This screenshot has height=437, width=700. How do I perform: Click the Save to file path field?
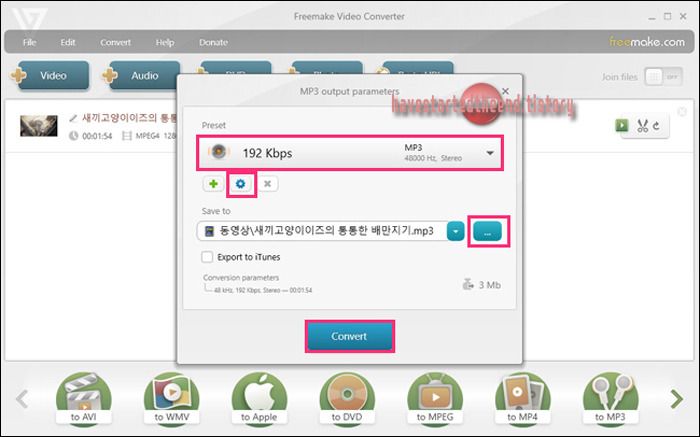[322, 231]
